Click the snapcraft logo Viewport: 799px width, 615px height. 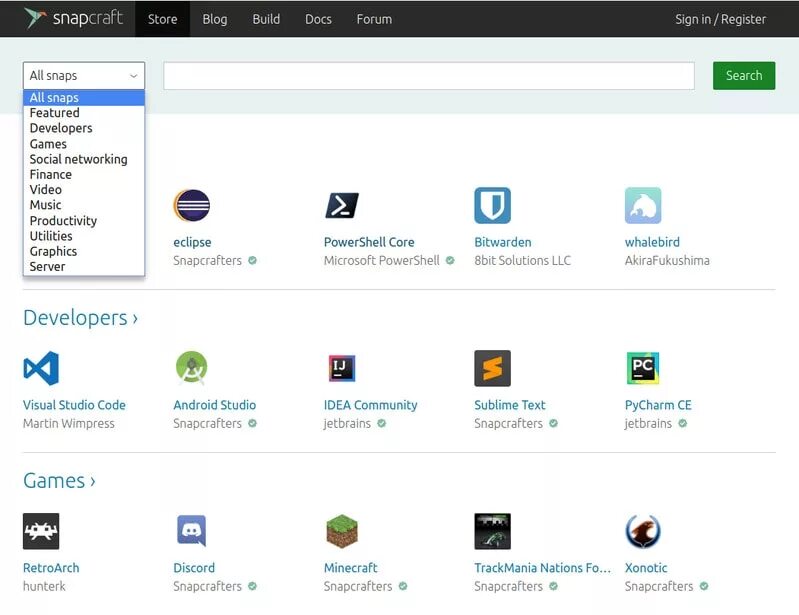73,18
